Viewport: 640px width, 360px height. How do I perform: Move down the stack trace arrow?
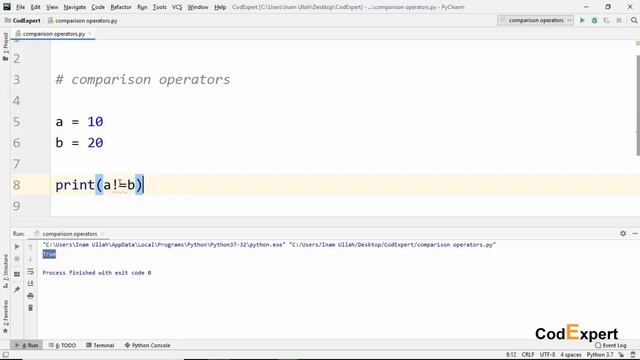tap(30, 259)
